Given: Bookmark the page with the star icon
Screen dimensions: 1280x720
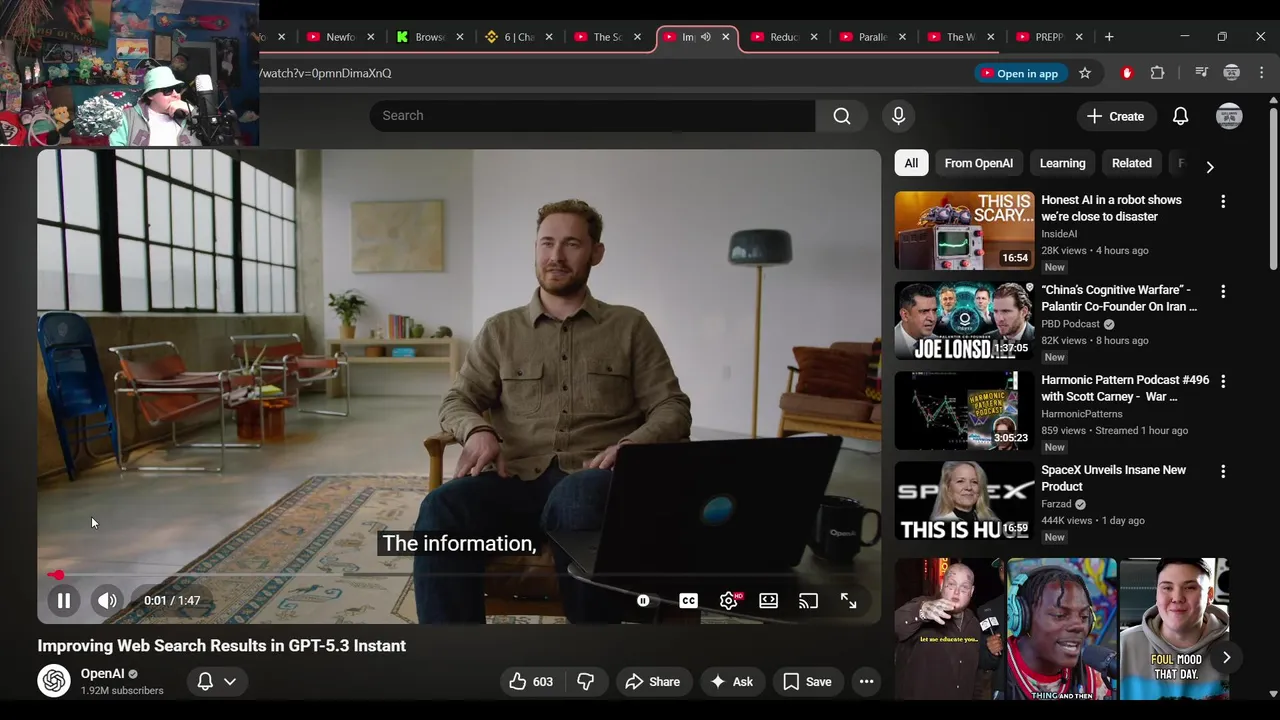Looking at the screenshot, I should coord(1085,73).
